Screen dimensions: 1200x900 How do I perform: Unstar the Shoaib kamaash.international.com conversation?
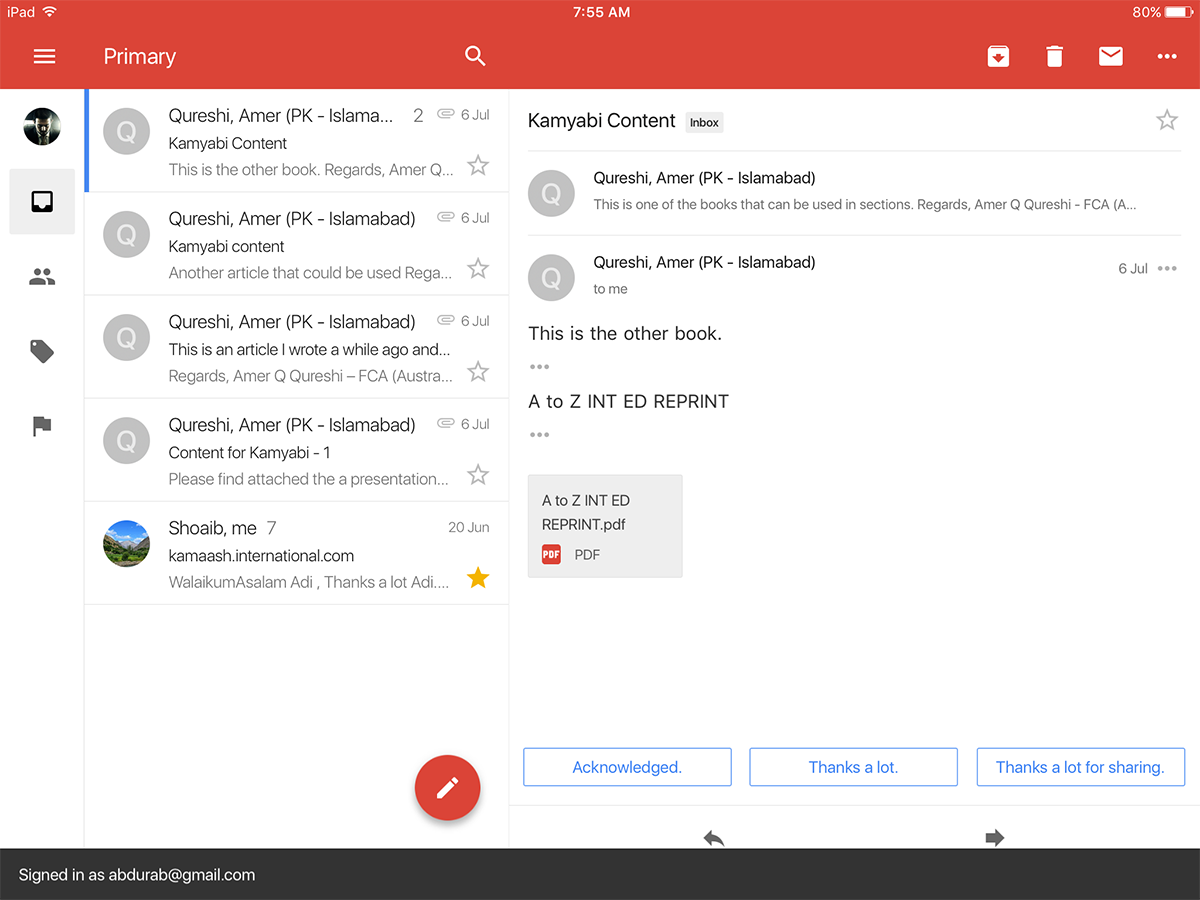(479, 578)
